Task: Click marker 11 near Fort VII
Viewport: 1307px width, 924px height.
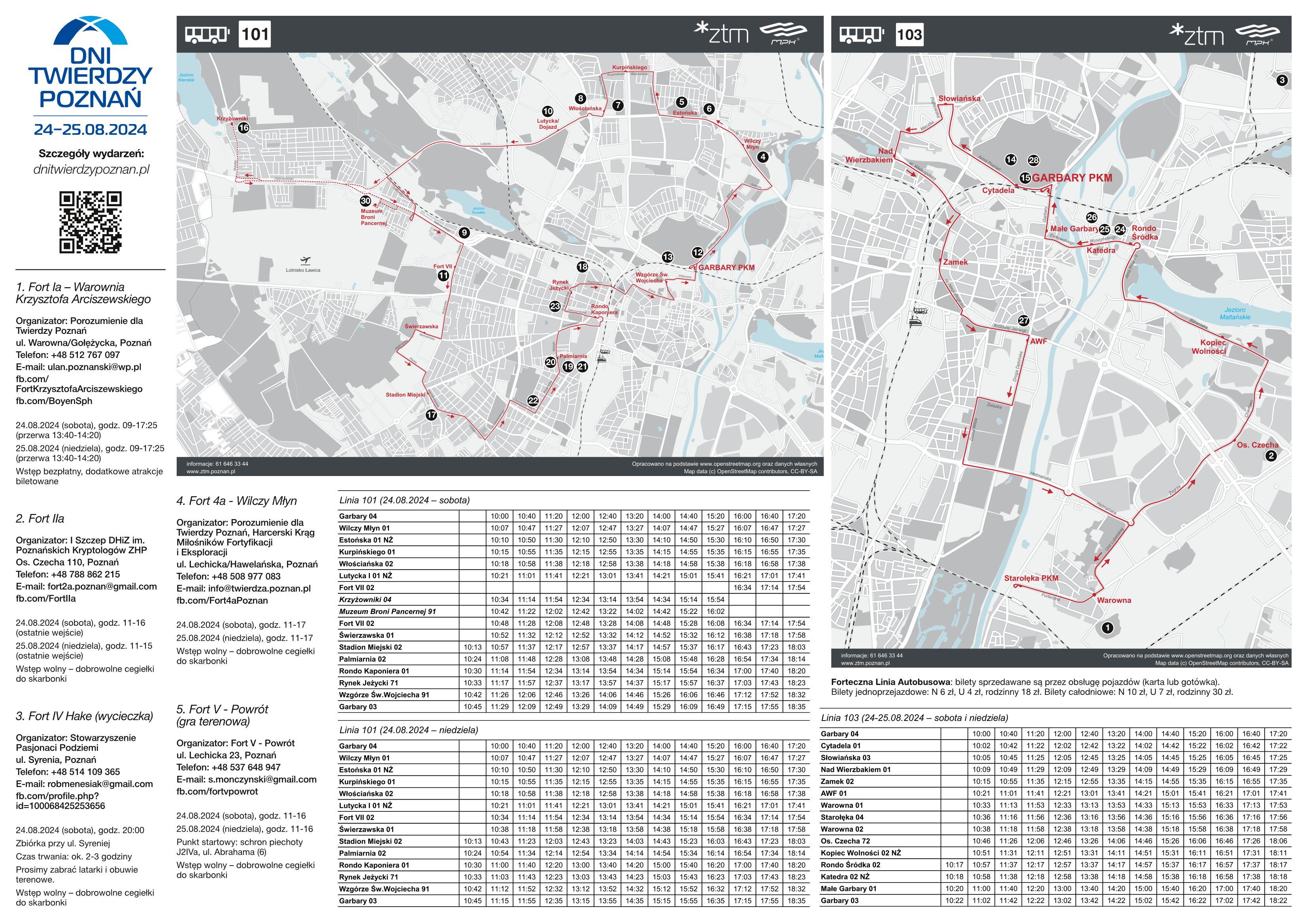Action: click(x=443, y=275)
